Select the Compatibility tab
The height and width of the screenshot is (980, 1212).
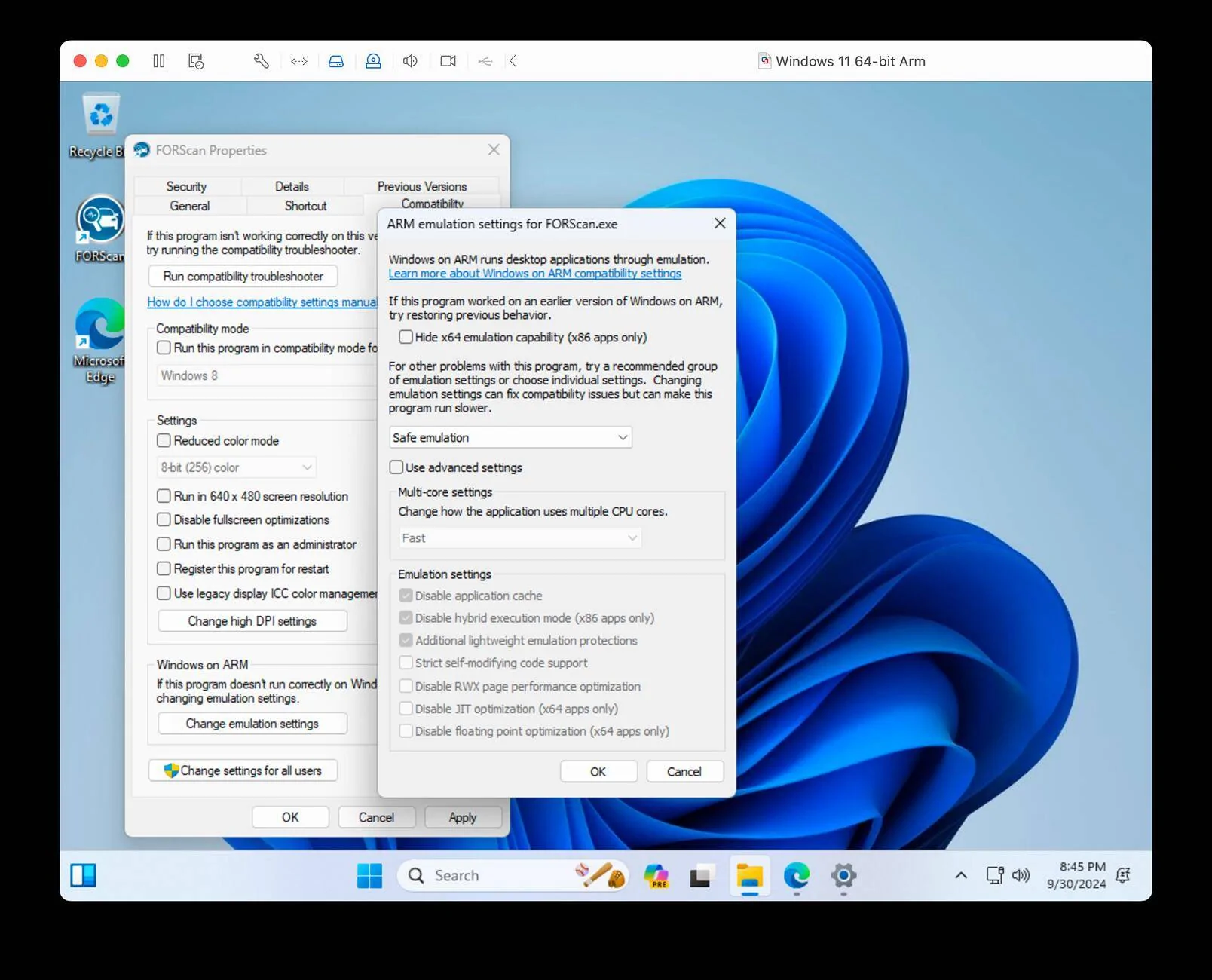[432, 203]
